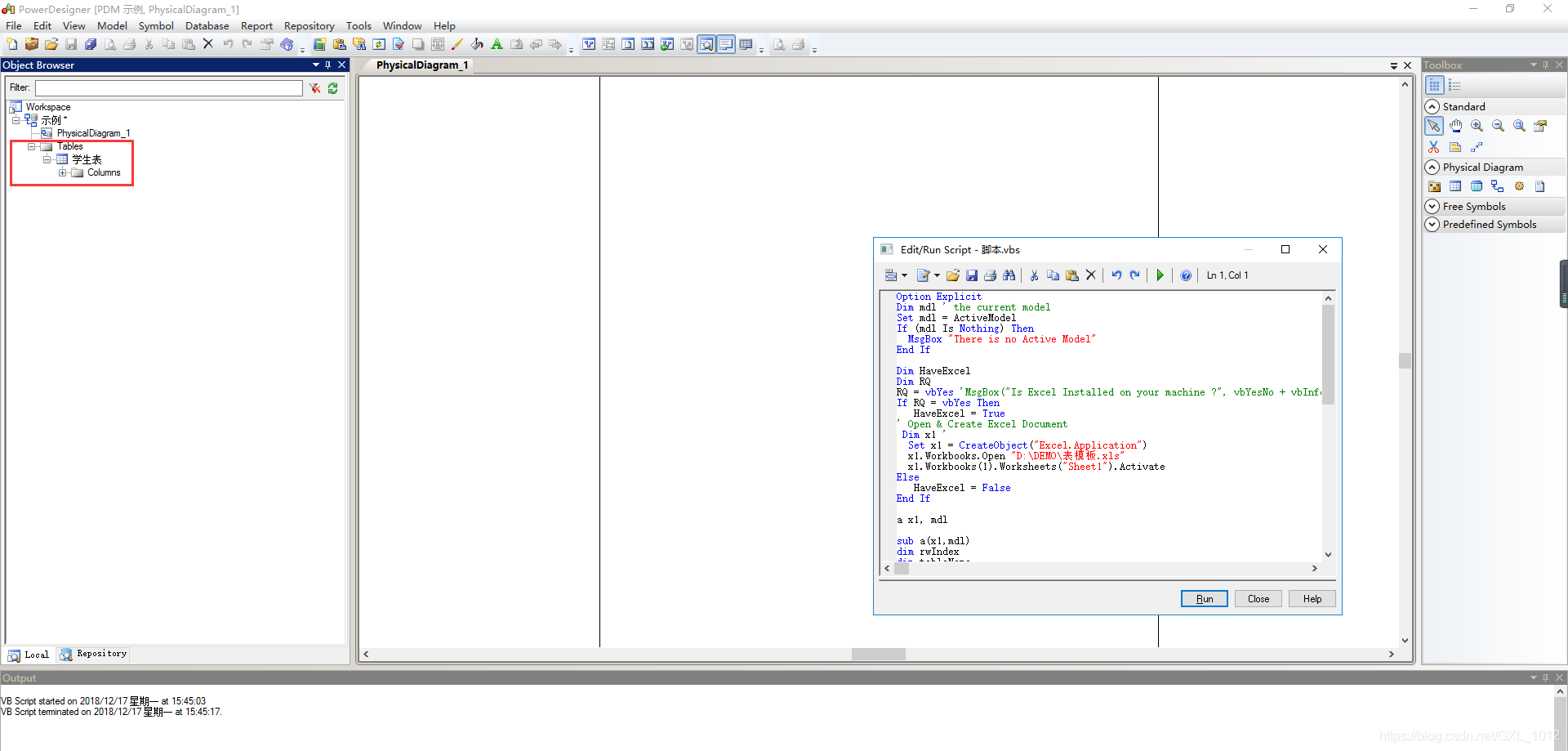
Task: Click the script editor vertical scrollbar thumb
Action: 1328,355
